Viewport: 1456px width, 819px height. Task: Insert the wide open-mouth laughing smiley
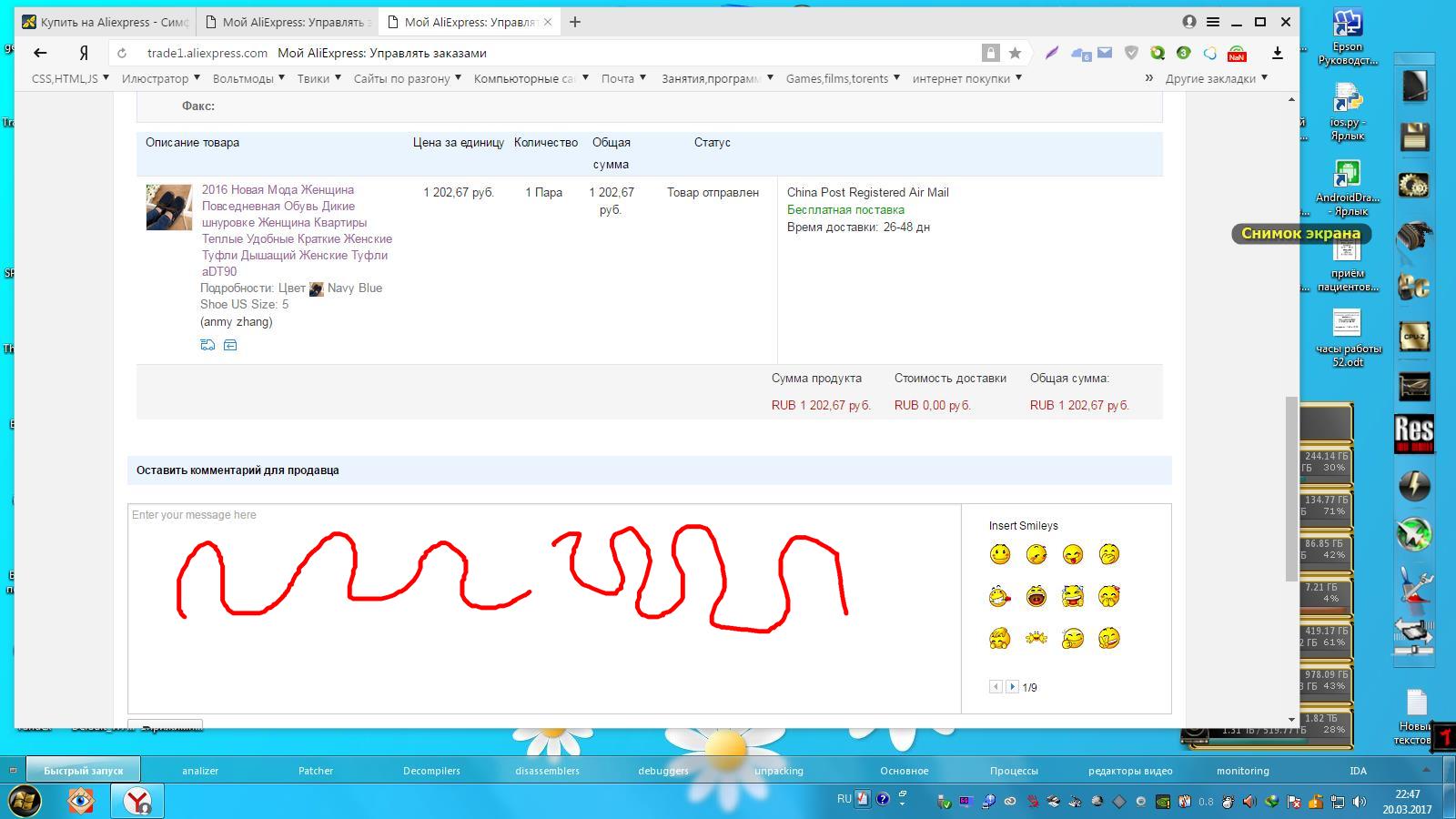tap(1036, 596)
